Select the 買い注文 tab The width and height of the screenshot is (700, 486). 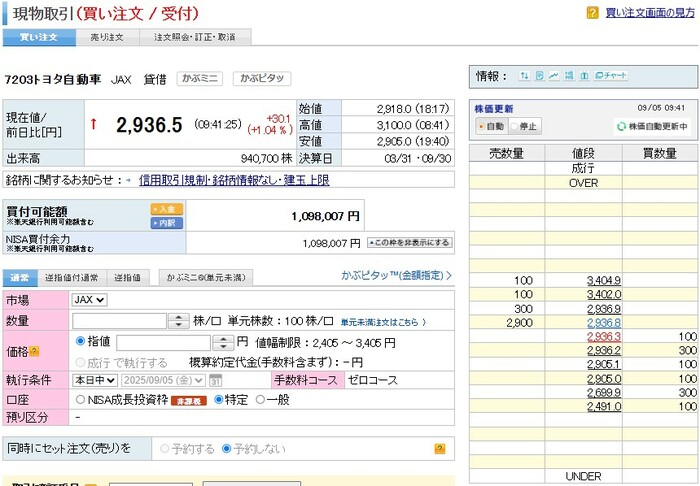click(39, 37)
